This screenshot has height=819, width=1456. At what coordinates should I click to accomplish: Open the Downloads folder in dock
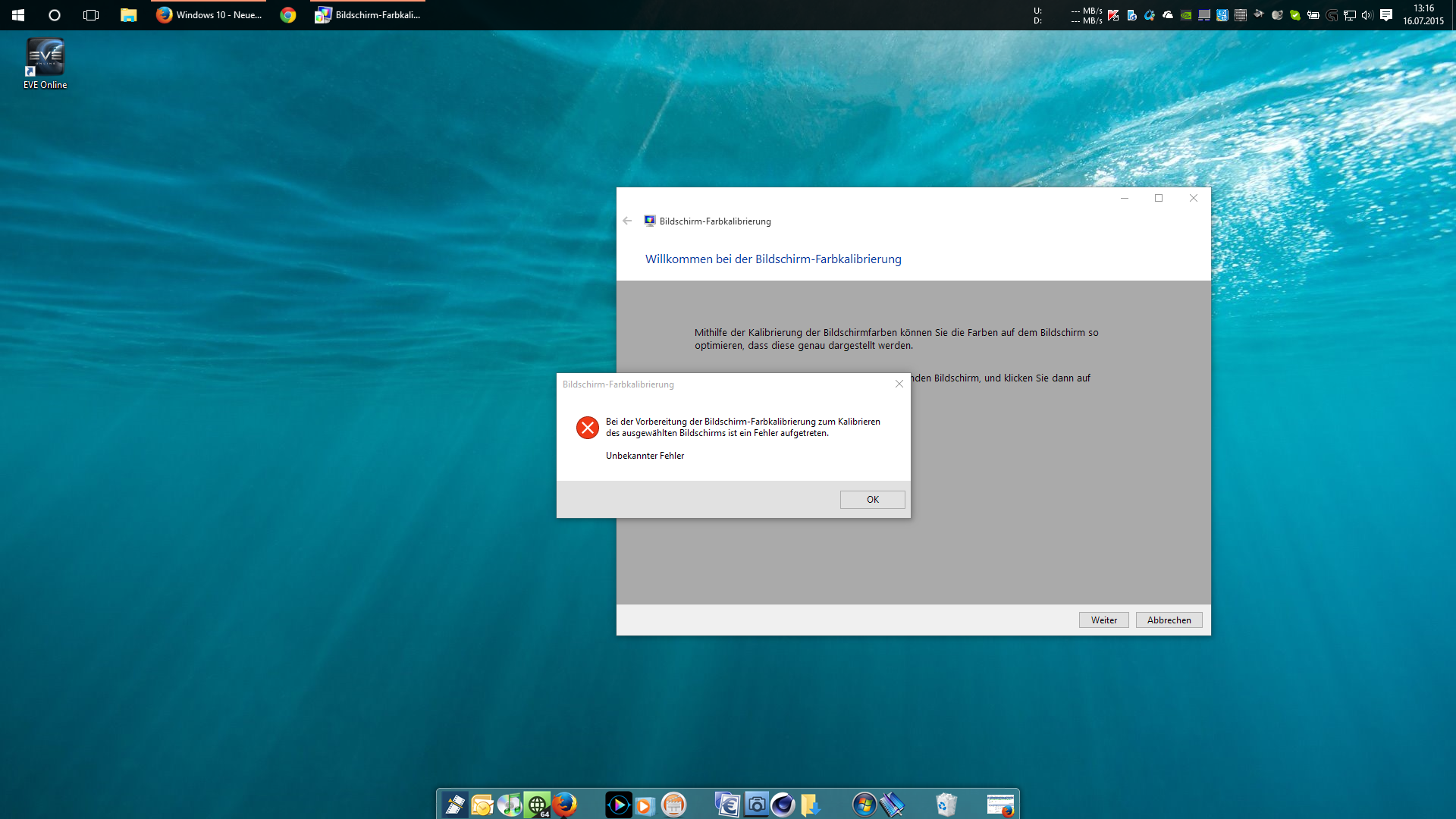pos(811,804)
